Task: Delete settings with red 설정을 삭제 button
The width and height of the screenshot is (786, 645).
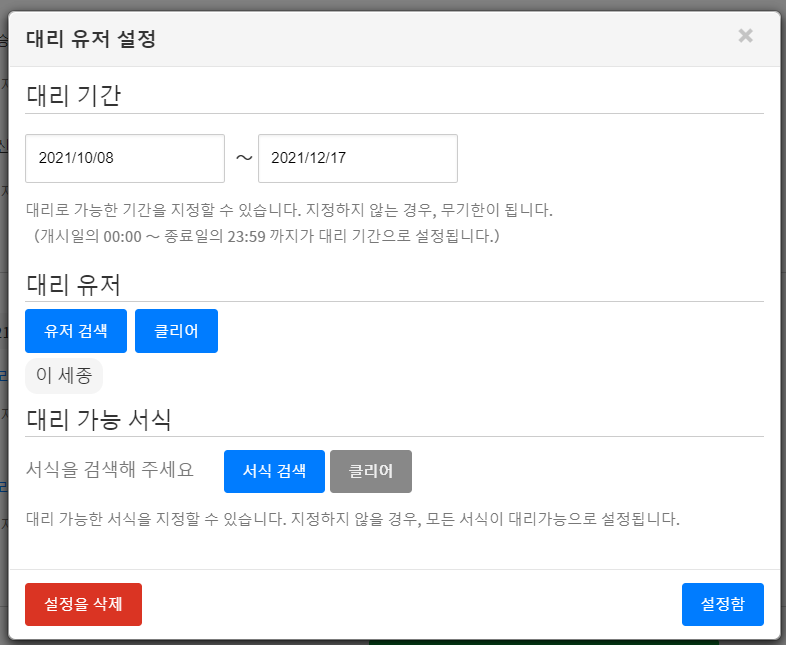Action: tap(83, 604)
